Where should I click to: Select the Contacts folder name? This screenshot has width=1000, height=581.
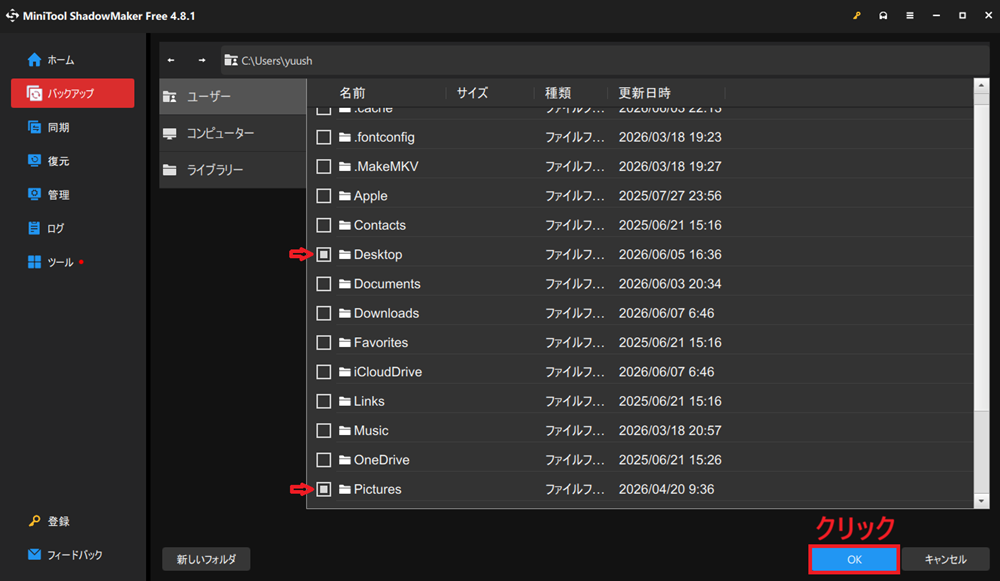pyautogui.click(x=379, y=225)
